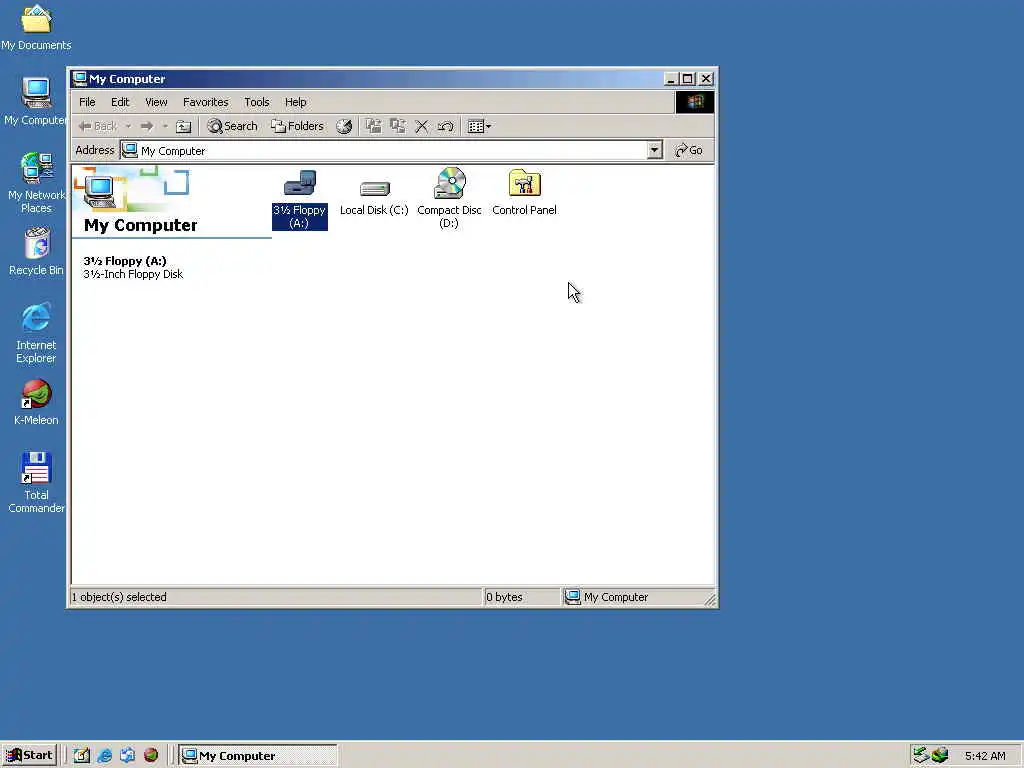
Task: Click Show Desktop quick launch icon
Action: (x=82, y=756)
